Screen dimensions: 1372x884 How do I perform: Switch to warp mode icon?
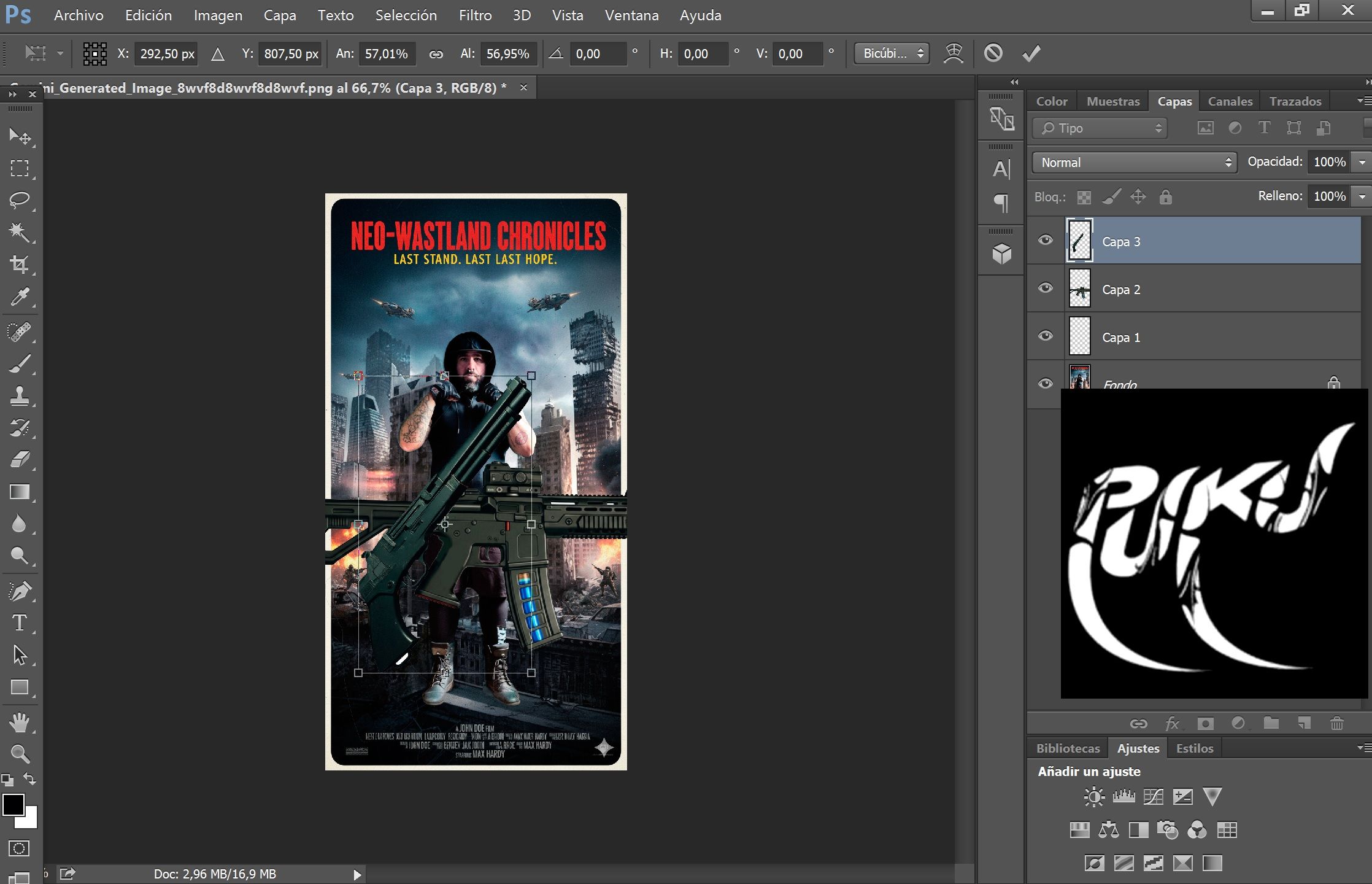[953, 53]
